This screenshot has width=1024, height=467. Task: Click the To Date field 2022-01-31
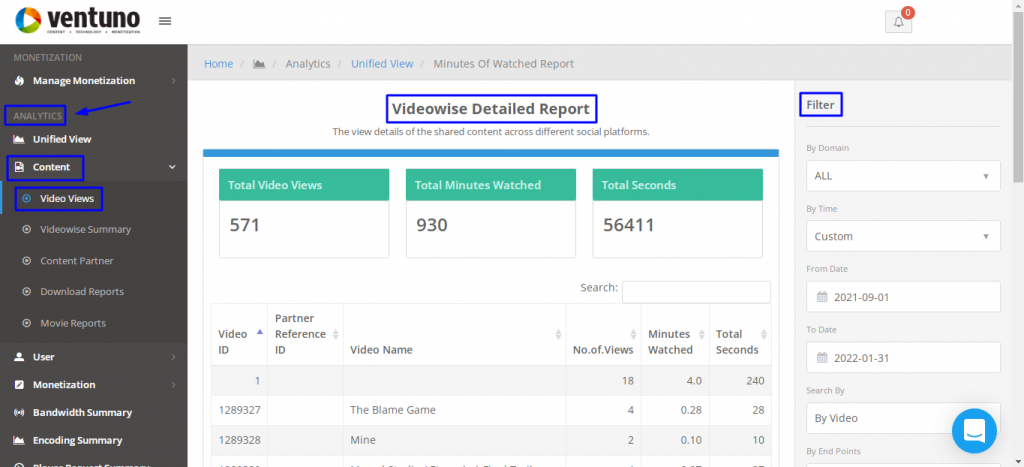903,358
